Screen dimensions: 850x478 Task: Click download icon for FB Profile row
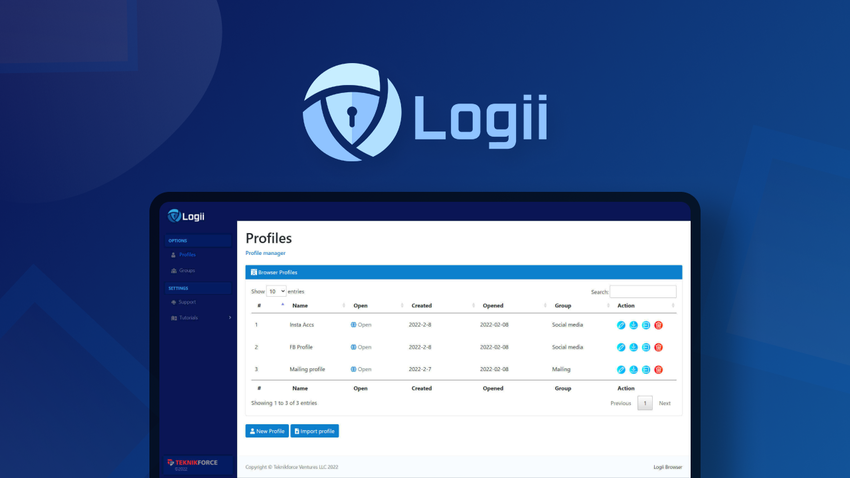pyautogui.click(x=633, y=347)
